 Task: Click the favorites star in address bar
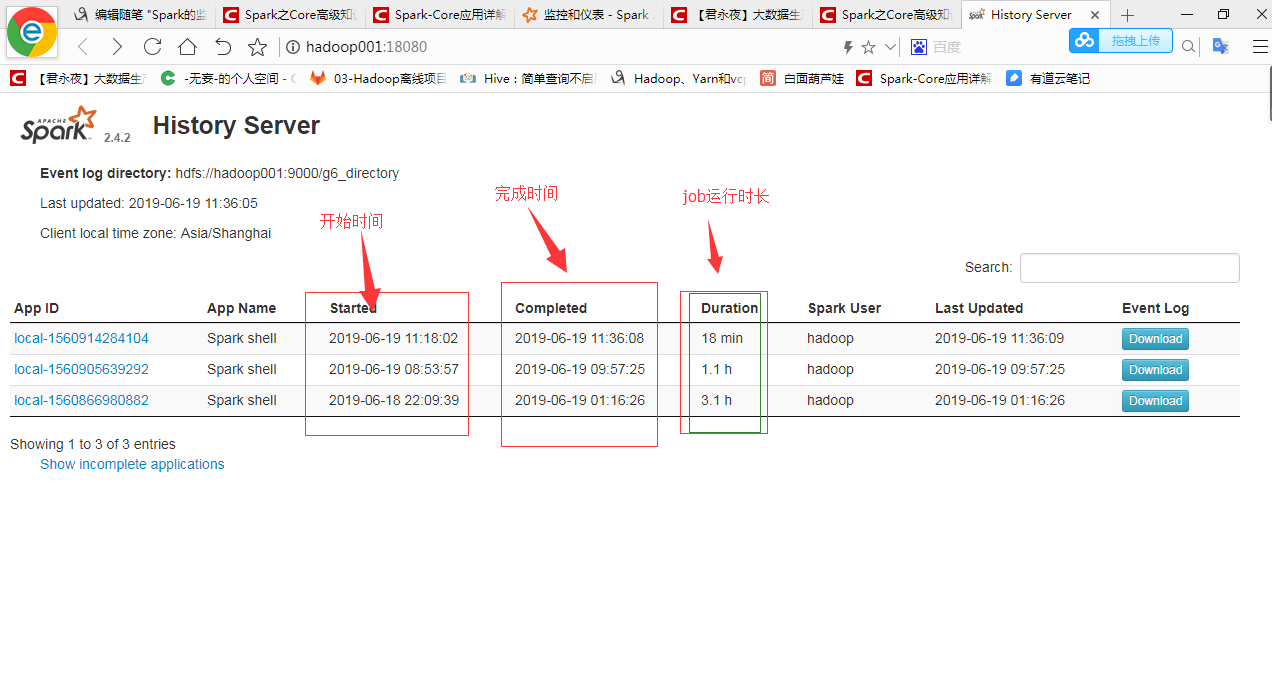pyautogui.click(x=868, y=47)
